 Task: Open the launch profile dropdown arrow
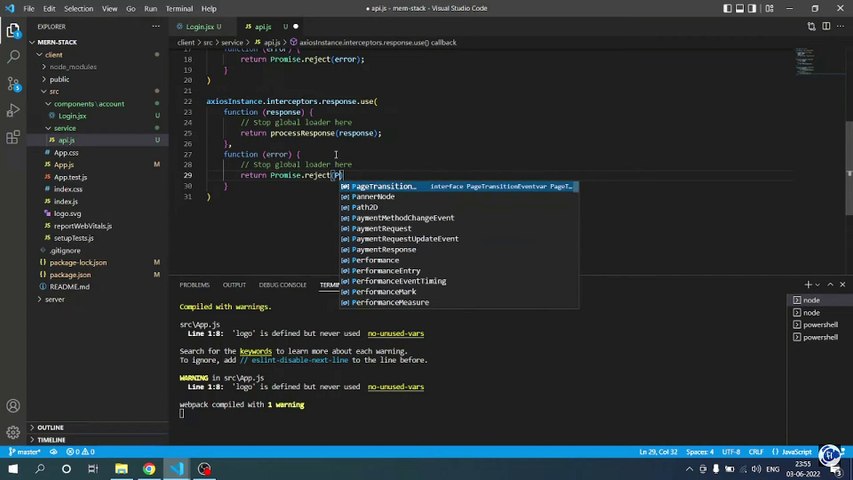pos(817,285)
